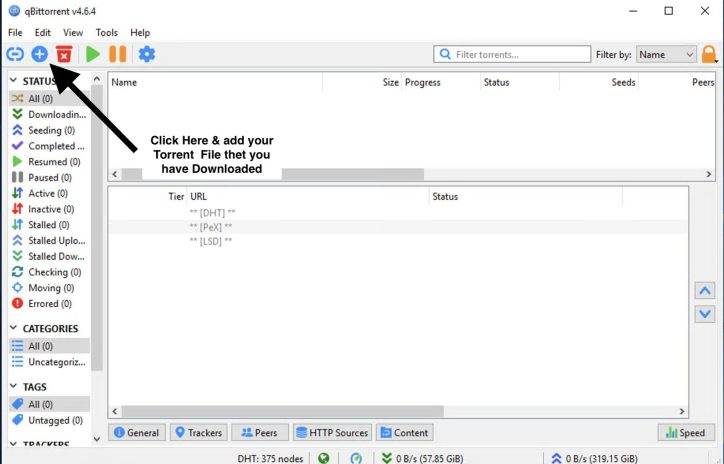Switch to the Peers tab
Image resolution: width=724 pixels, height=464 pixels.
point(260,433)
